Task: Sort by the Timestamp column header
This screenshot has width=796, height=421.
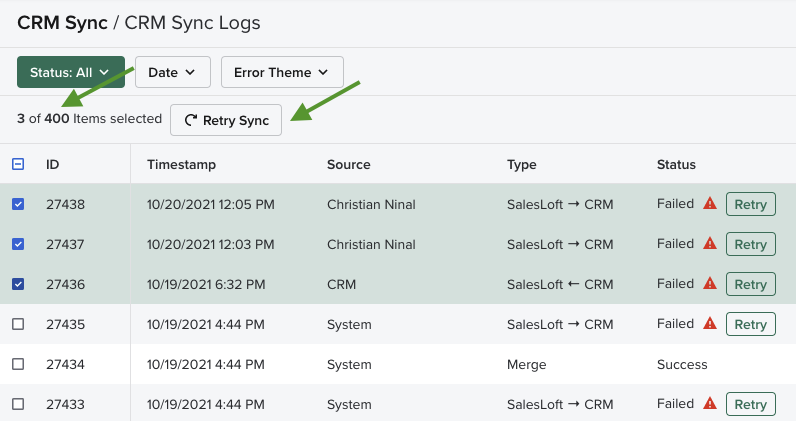Action: [181, 164]
